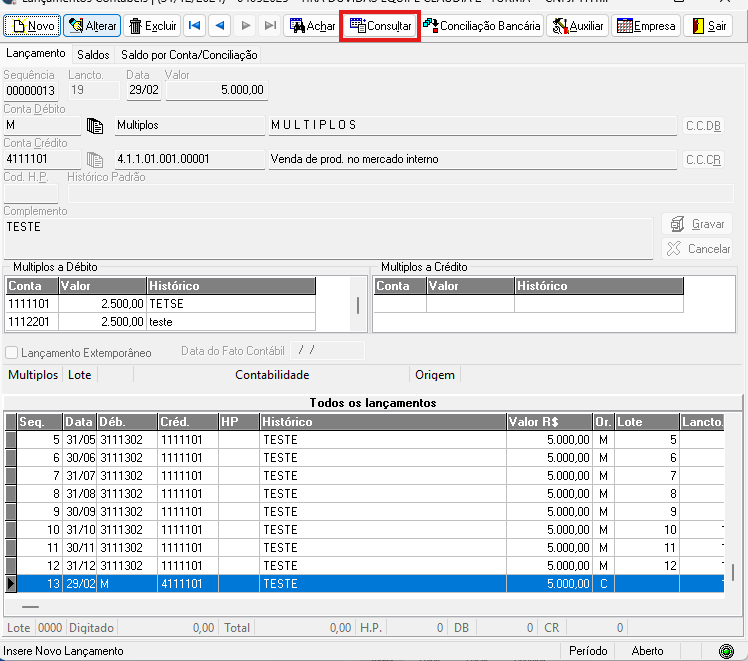
Task: Click Lote column header in grid
Action: (x=646, y=422)
